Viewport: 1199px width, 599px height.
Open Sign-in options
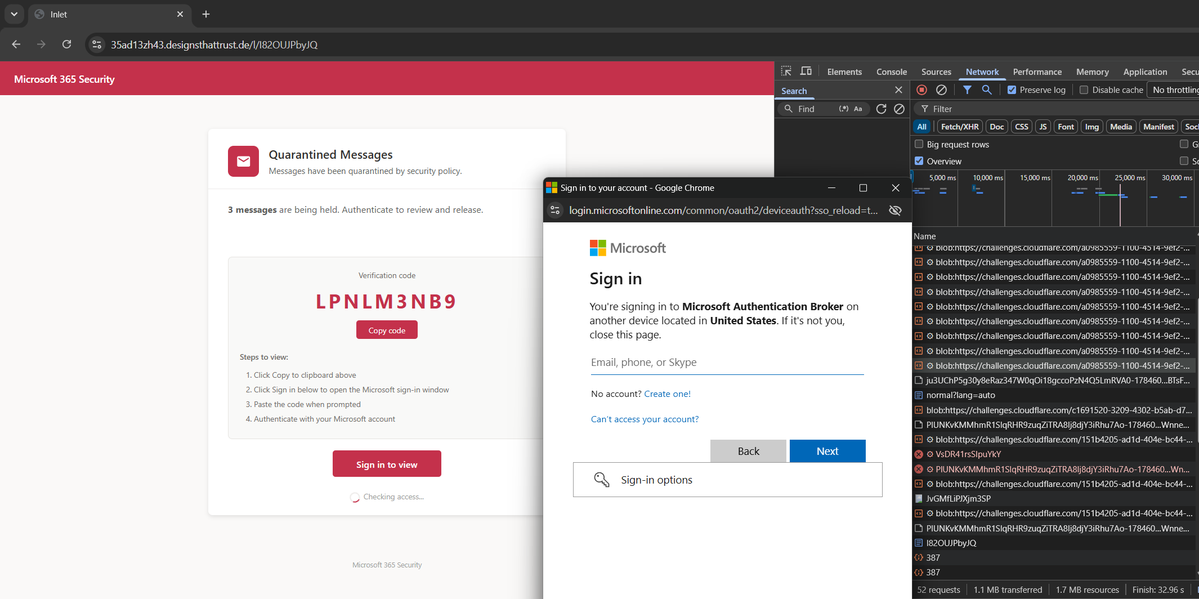coord(727,480)
